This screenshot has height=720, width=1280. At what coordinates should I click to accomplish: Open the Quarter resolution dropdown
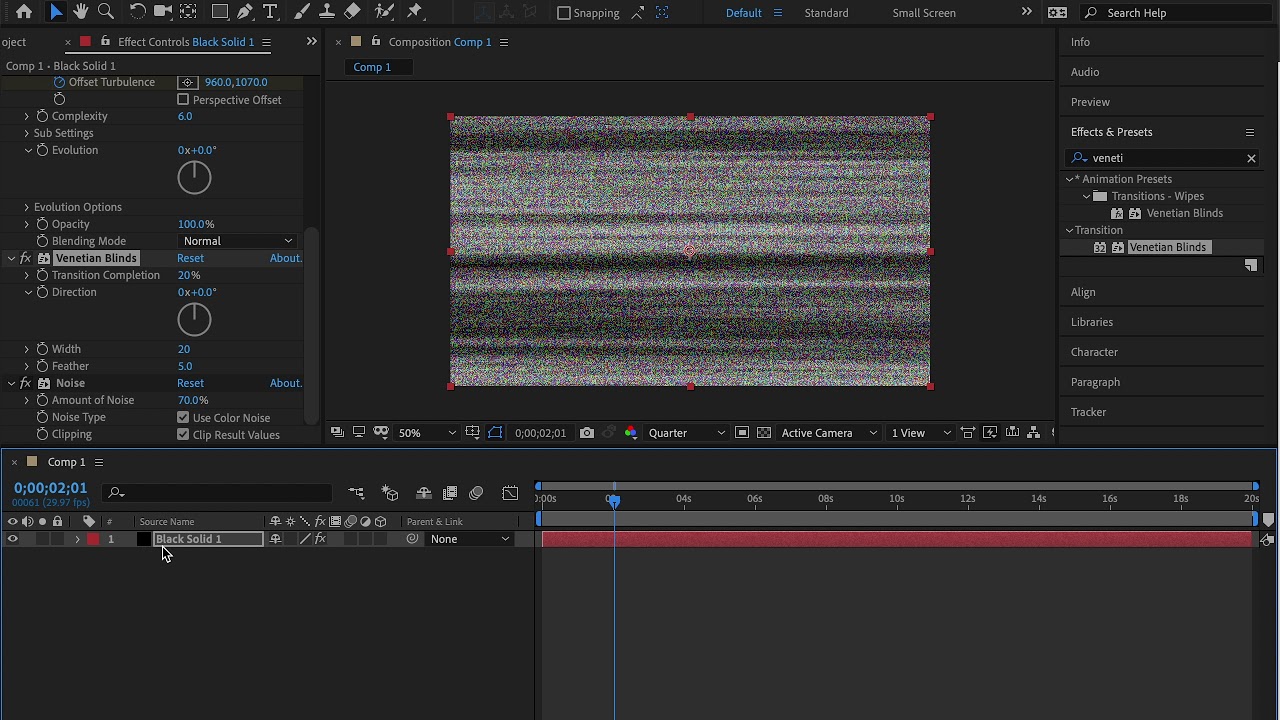point(686,433)
